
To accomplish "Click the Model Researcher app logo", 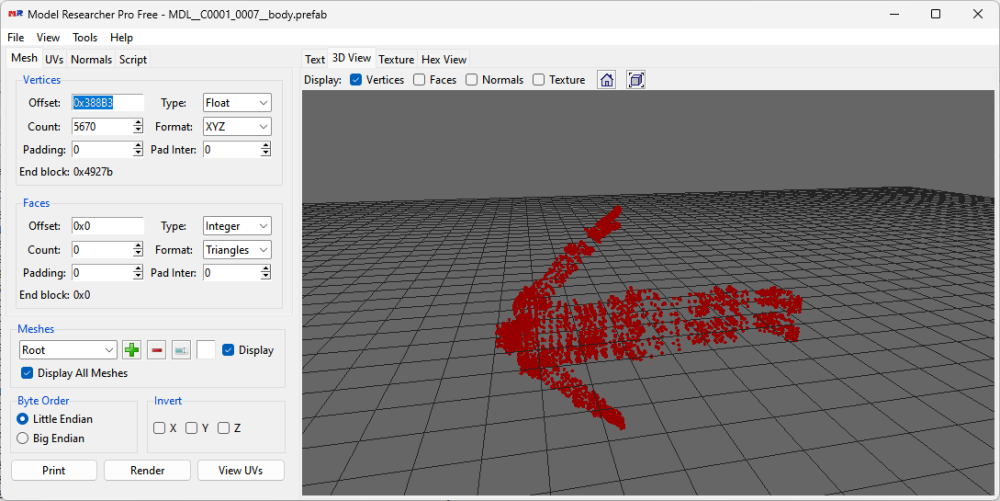I will point(15,14).
